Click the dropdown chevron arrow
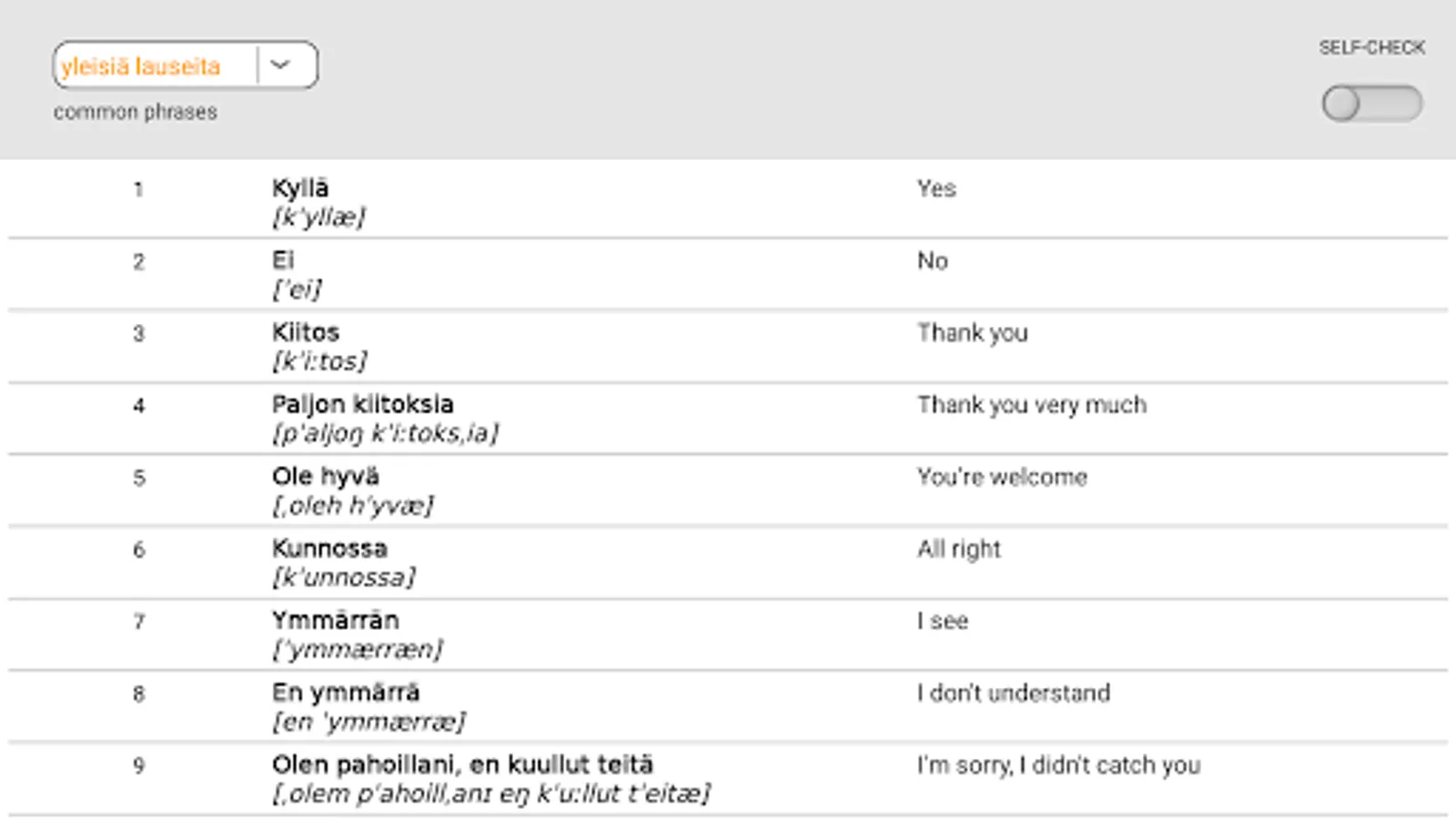This screenshot has height=819, width=1456. point(280,65)
